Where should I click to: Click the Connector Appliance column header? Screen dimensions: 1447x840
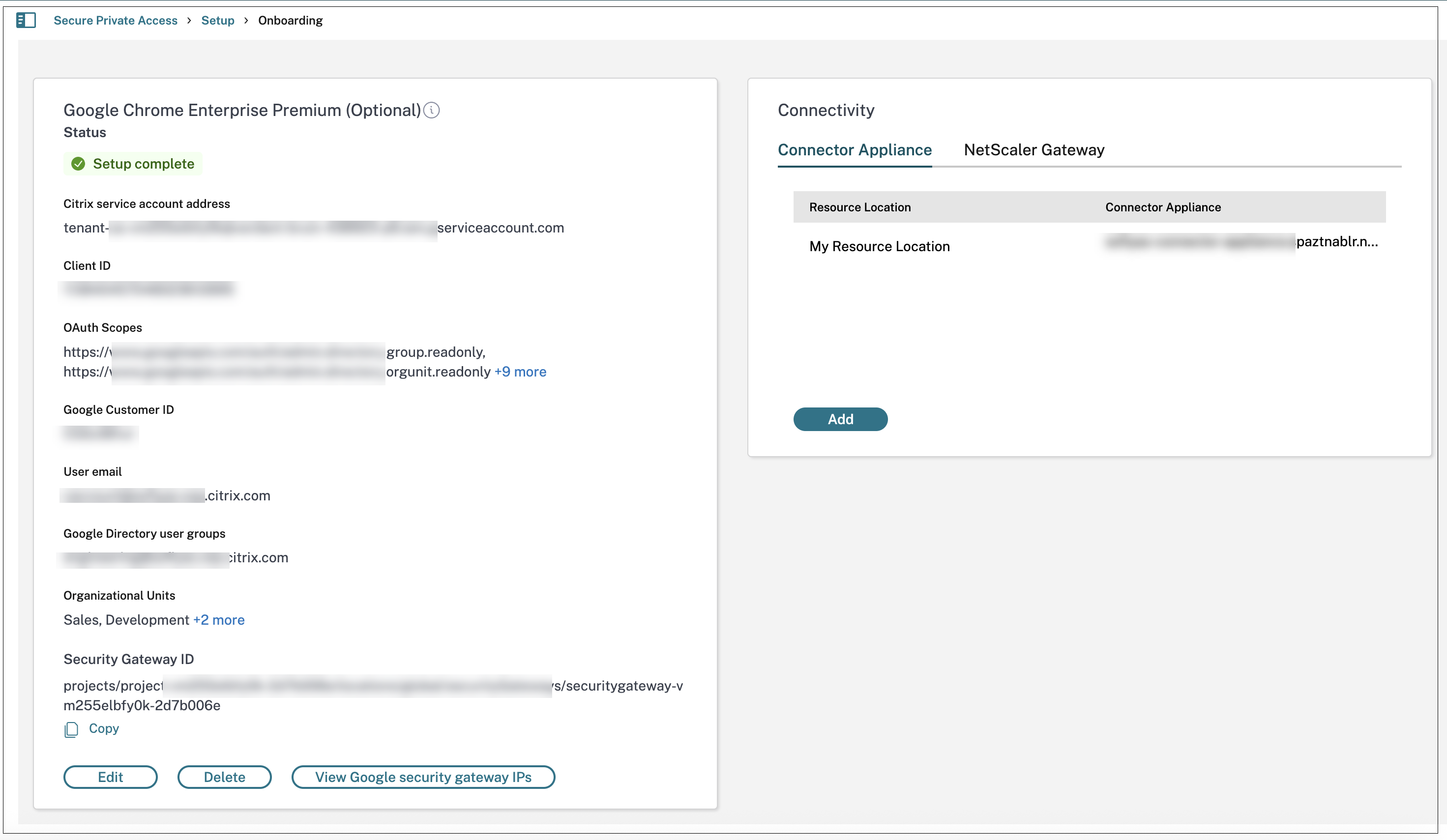pyautogui.click(x=1163, y=207)
